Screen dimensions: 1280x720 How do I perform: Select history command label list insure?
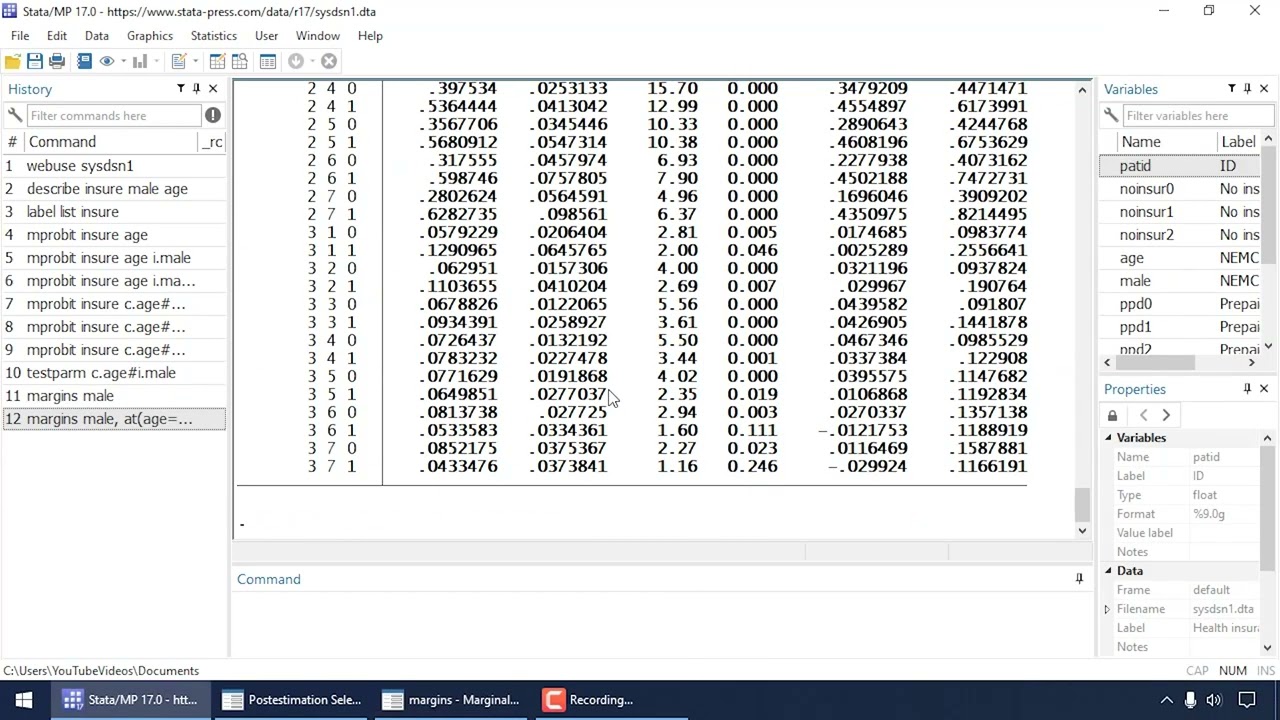pos(114,212)
